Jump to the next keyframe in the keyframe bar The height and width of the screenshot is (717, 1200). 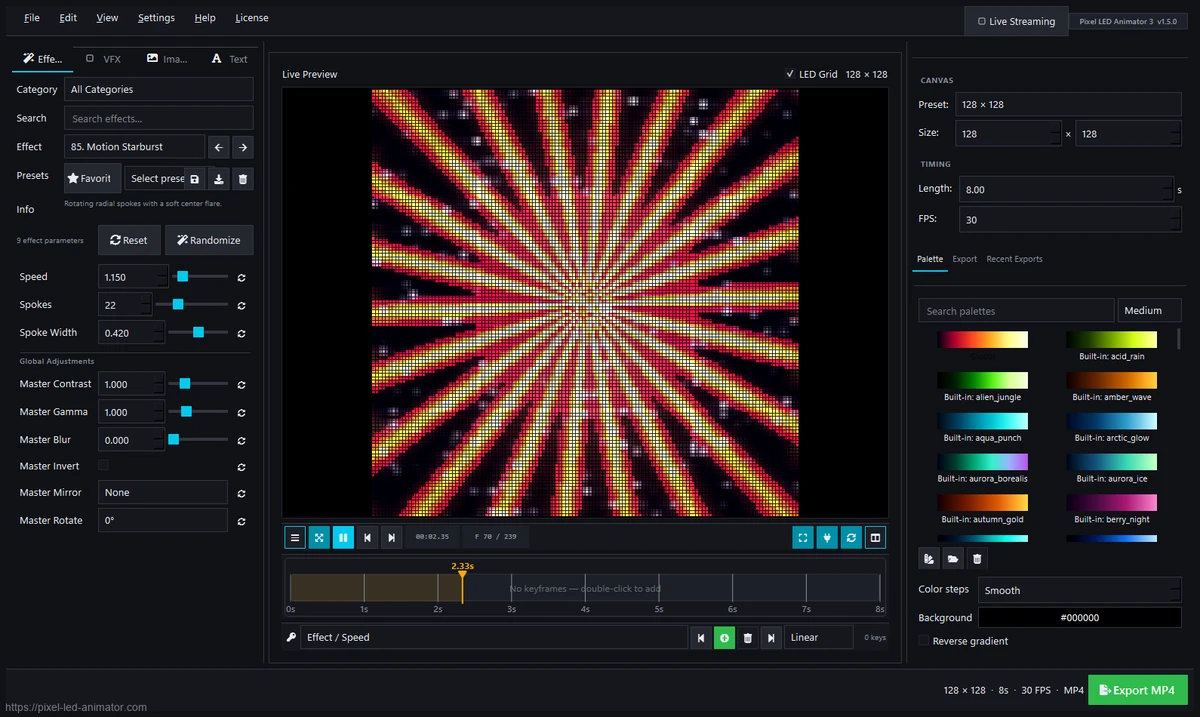click(x=771, y=637)
